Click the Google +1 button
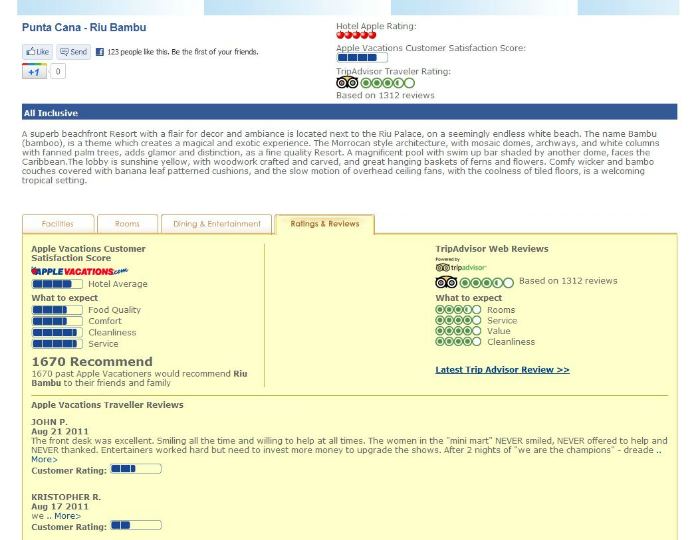Viewport: 700px width, 540px height. [x=34, y=71]
